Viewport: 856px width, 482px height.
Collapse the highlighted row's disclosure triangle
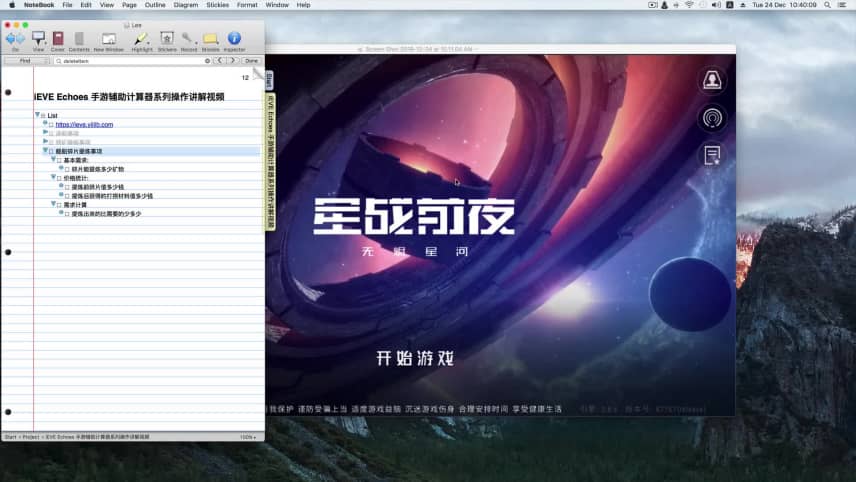coord(45,151)
